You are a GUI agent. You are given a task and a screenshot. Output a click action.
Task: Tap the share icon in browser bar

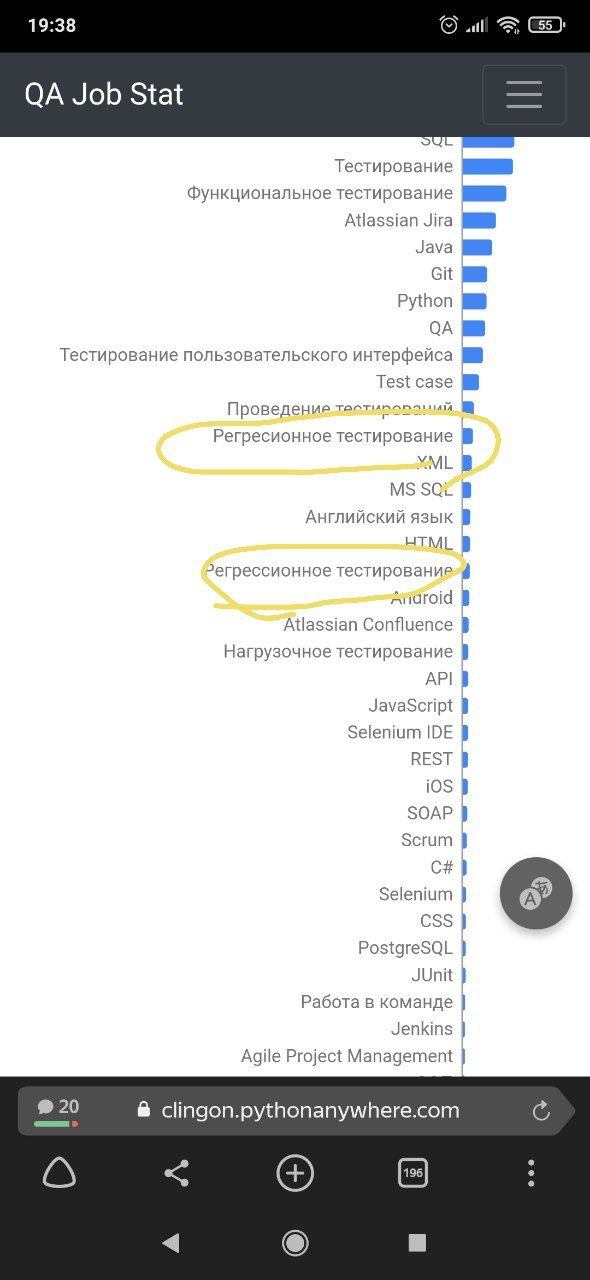pyautogui.click(x=177, y=1173)
